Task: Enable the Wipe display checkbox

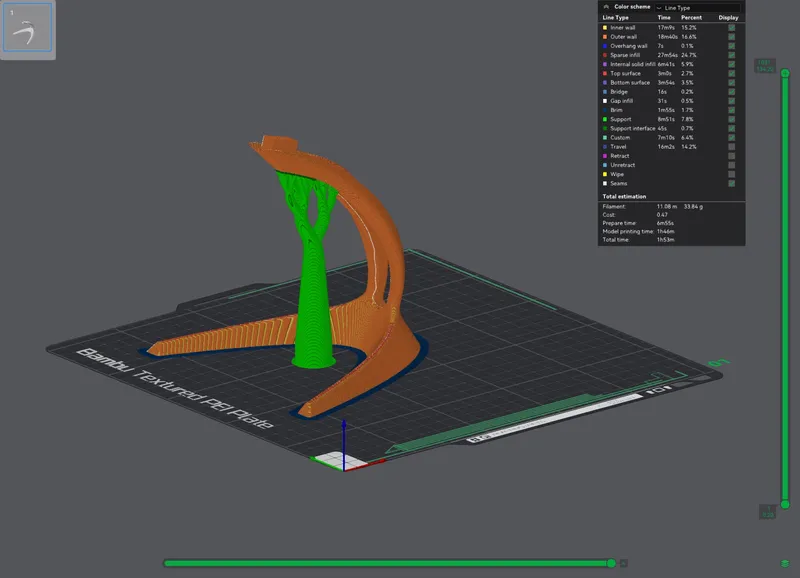Action: (732, 174)
